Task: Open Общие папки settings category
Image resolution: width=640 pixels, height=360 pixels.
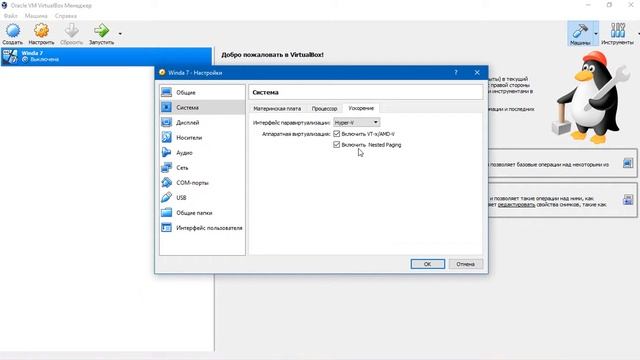Action: pyautogui.click(x=202, y=213)
